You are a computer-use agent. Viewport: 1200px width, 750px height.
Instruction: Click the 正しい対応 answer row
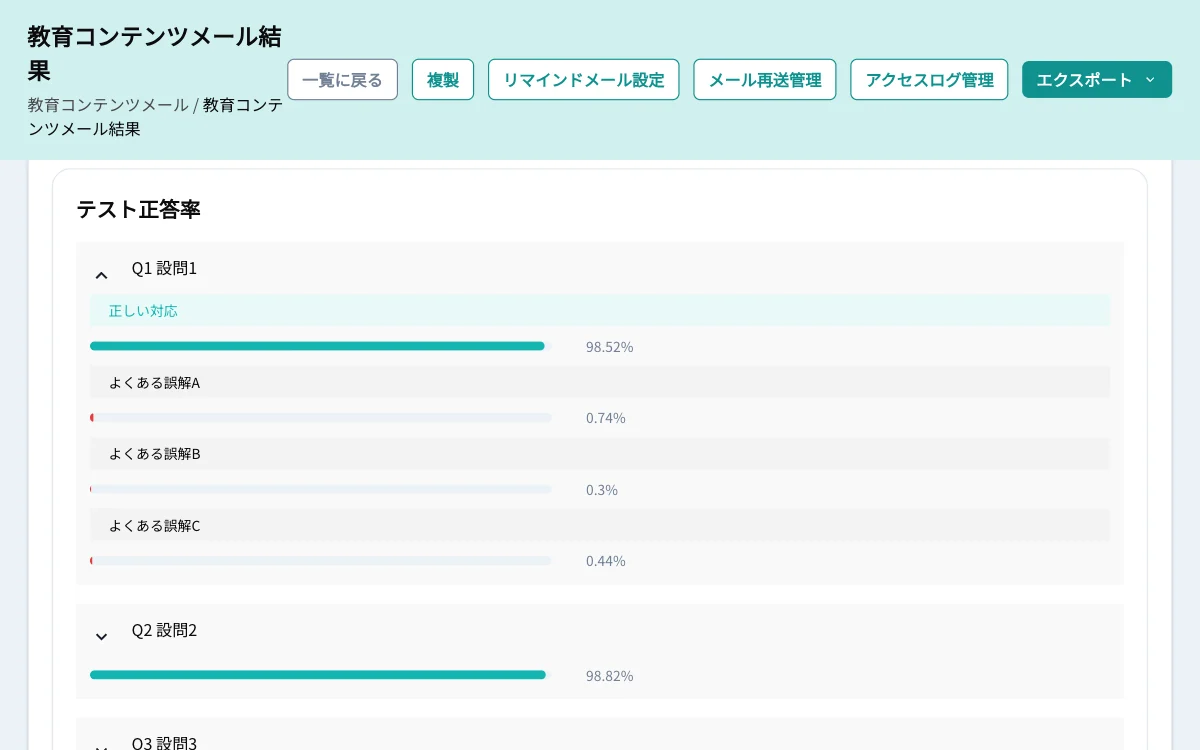coord(600,311)
